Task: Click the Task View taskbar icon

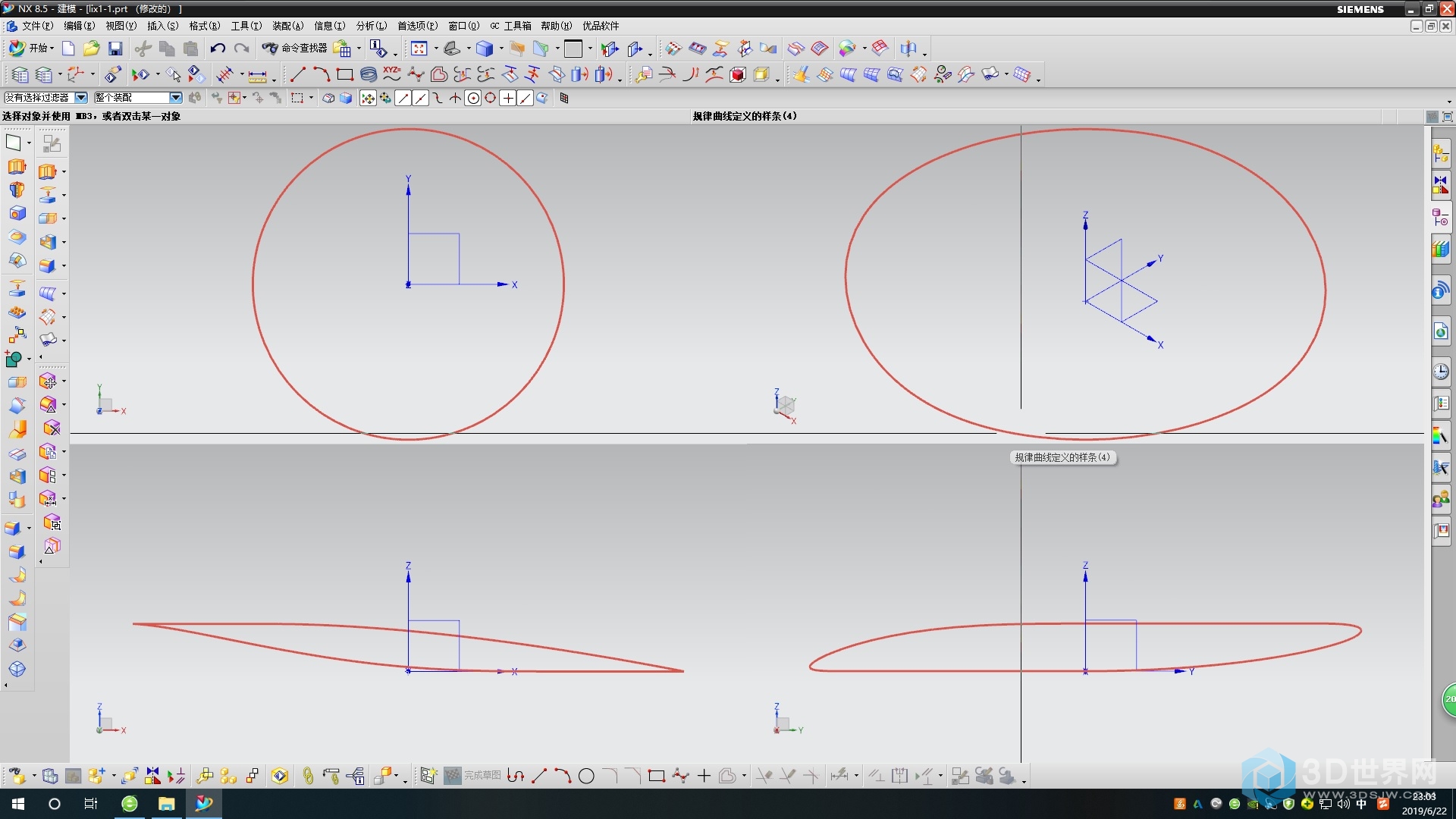Action: [x=91, y=804]
